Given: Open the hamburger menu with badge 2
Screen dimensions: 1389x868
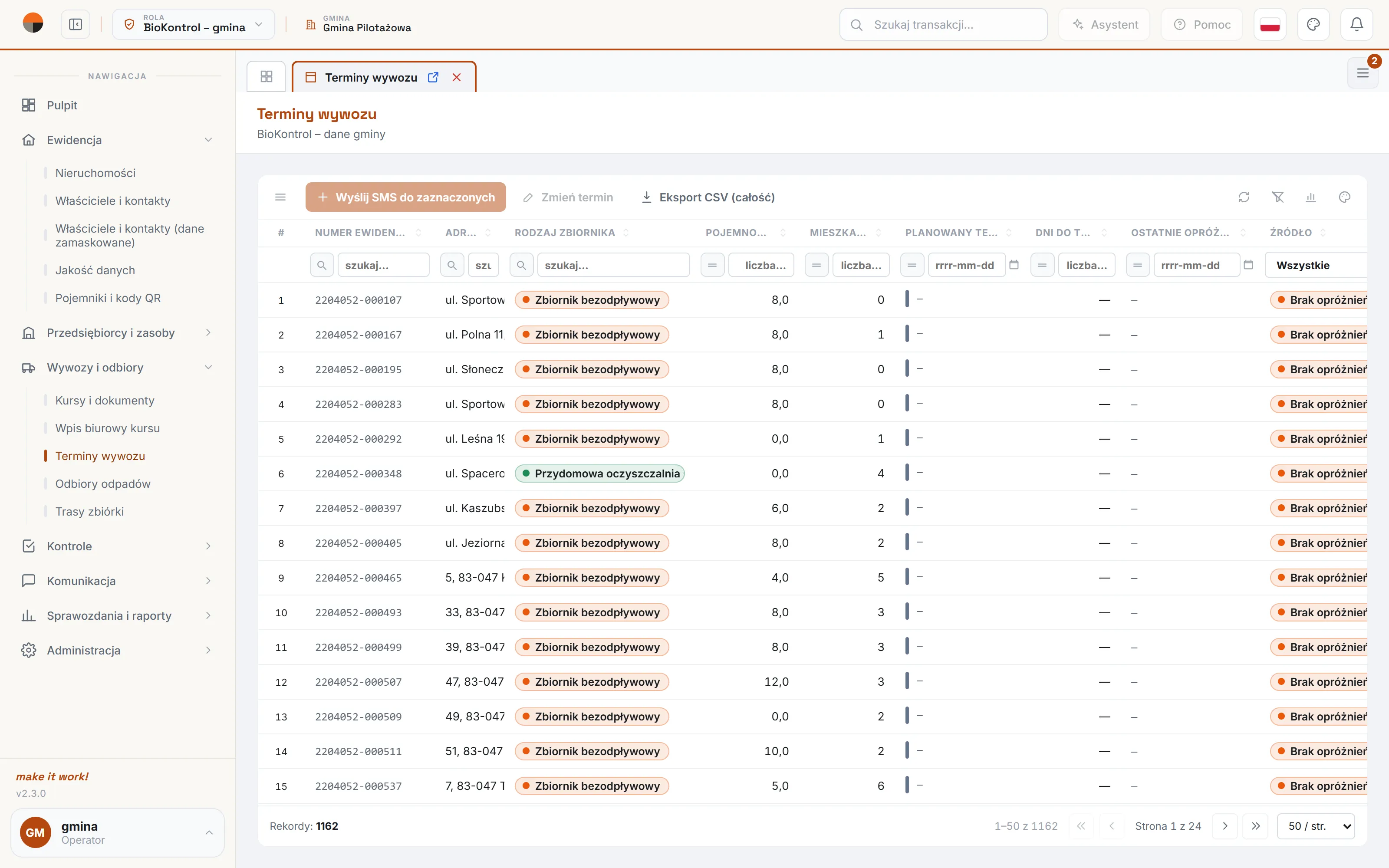Looking at the screenshot, I should pos(1363,73).
